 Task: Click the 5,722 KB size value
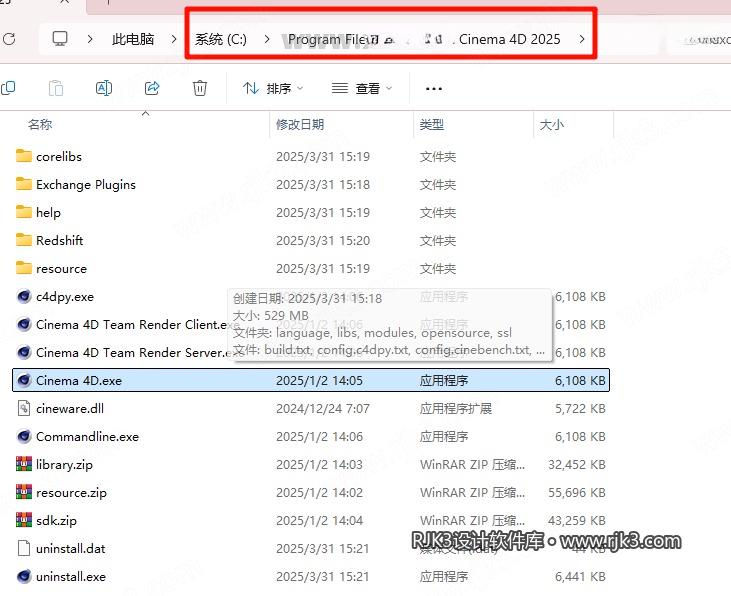pos(580,409)
